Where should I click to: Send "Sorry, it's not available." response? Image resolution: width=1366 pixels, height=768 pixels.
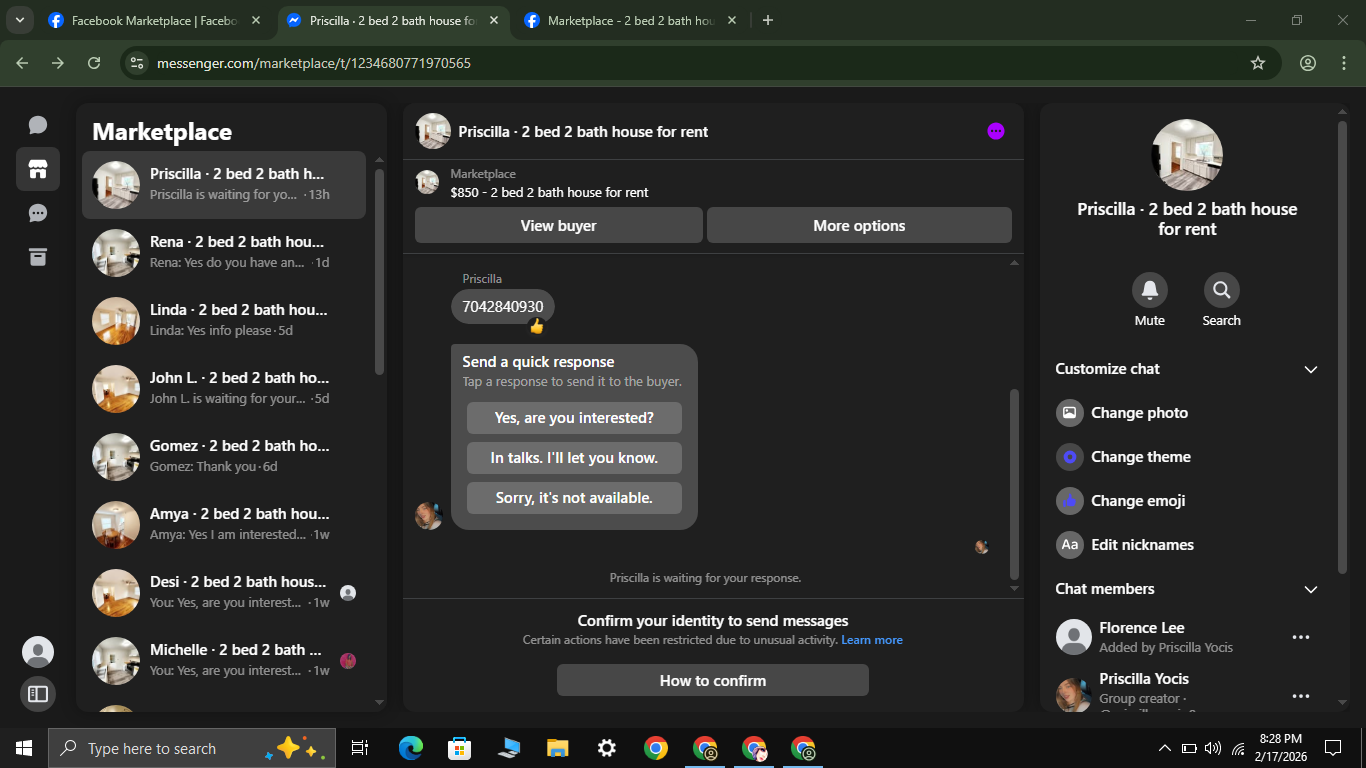pyautogui.click(x=574, y=498)
